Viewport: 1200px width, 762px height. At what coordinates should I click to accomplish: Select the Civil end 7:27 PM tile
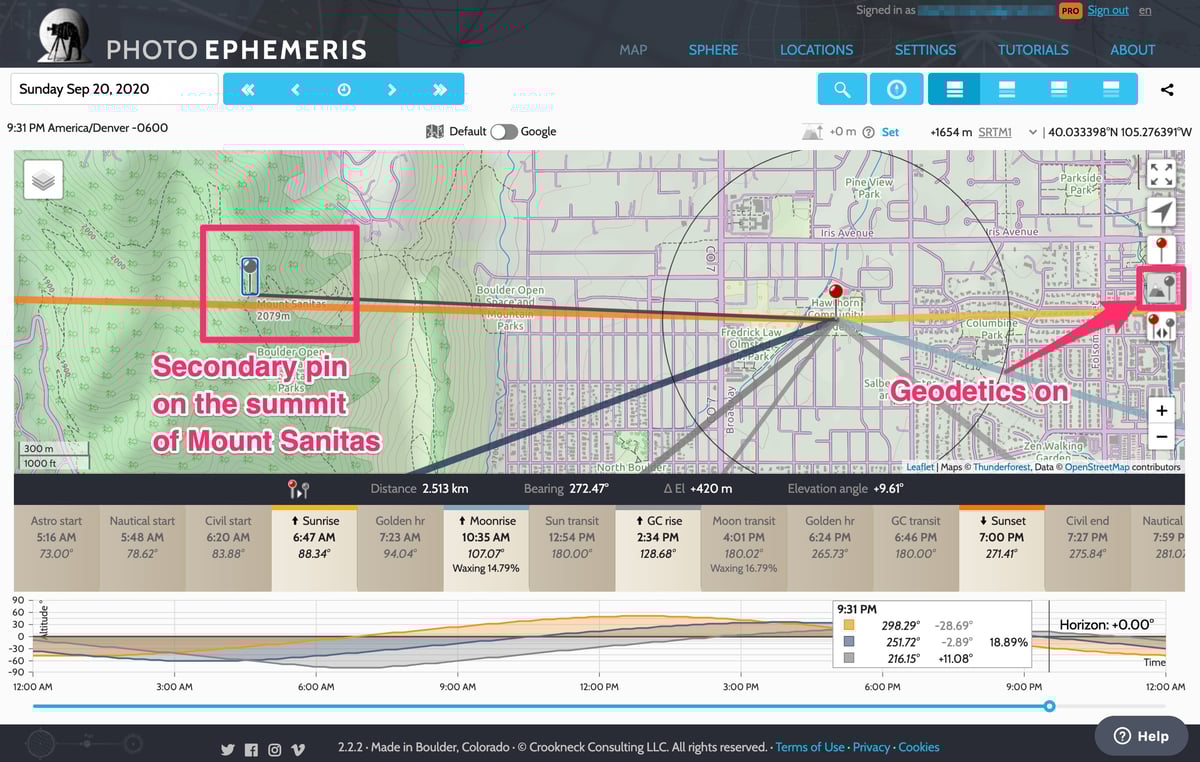(1087, 547)
